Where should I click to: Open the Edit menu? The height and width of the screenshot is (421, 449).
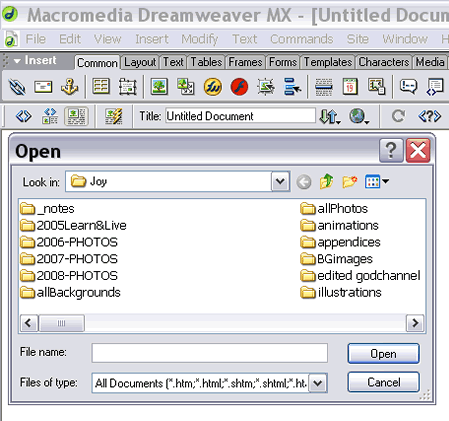point(70,39)
